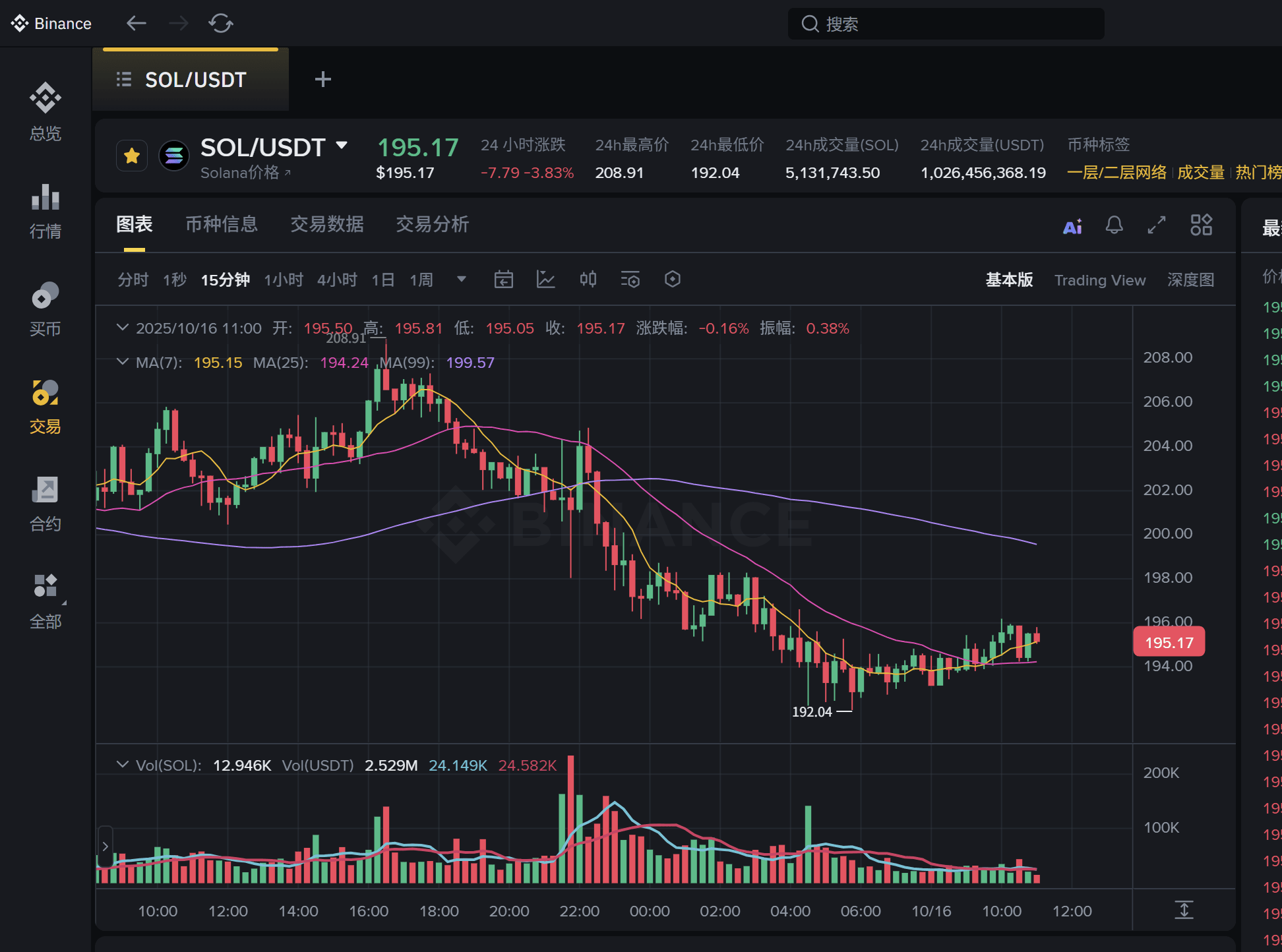
Task: Open the Solana价格 link
Action: pyautogui.click(x=245, y=173)
